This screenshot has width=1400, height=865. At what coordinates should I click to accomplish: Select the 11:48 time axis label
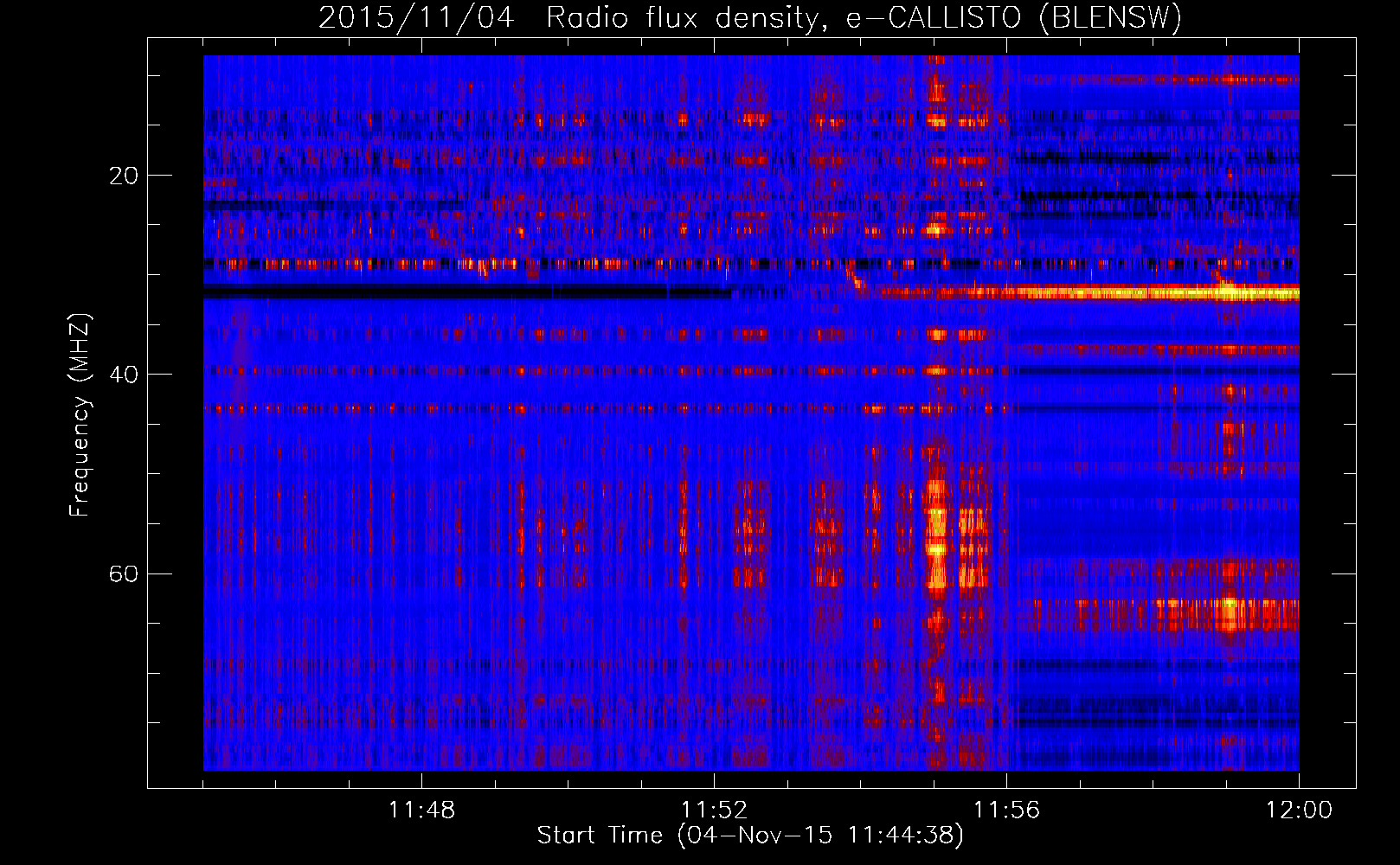[x=421, y=811]
